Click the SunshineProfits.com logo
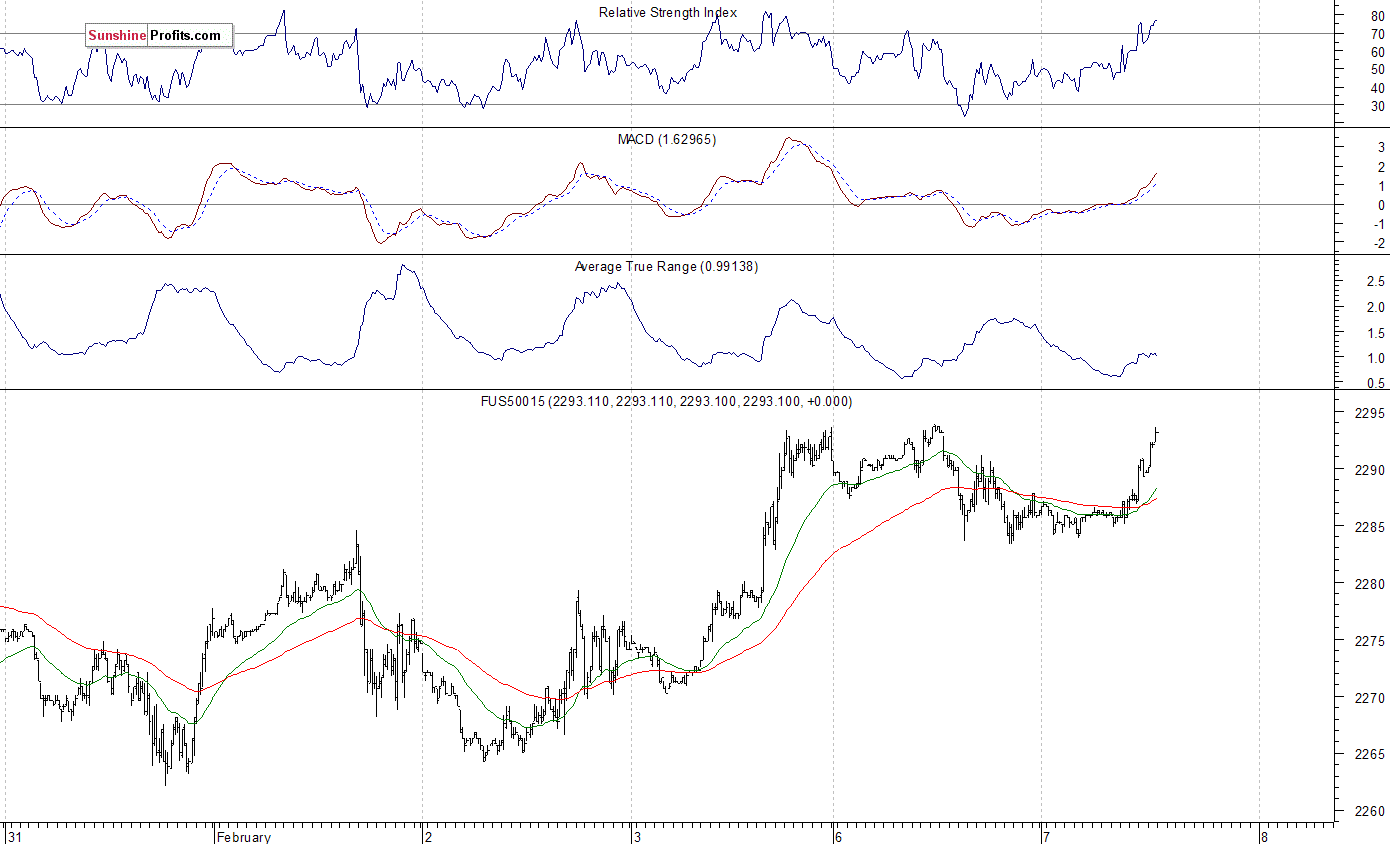 coord(159,36)
